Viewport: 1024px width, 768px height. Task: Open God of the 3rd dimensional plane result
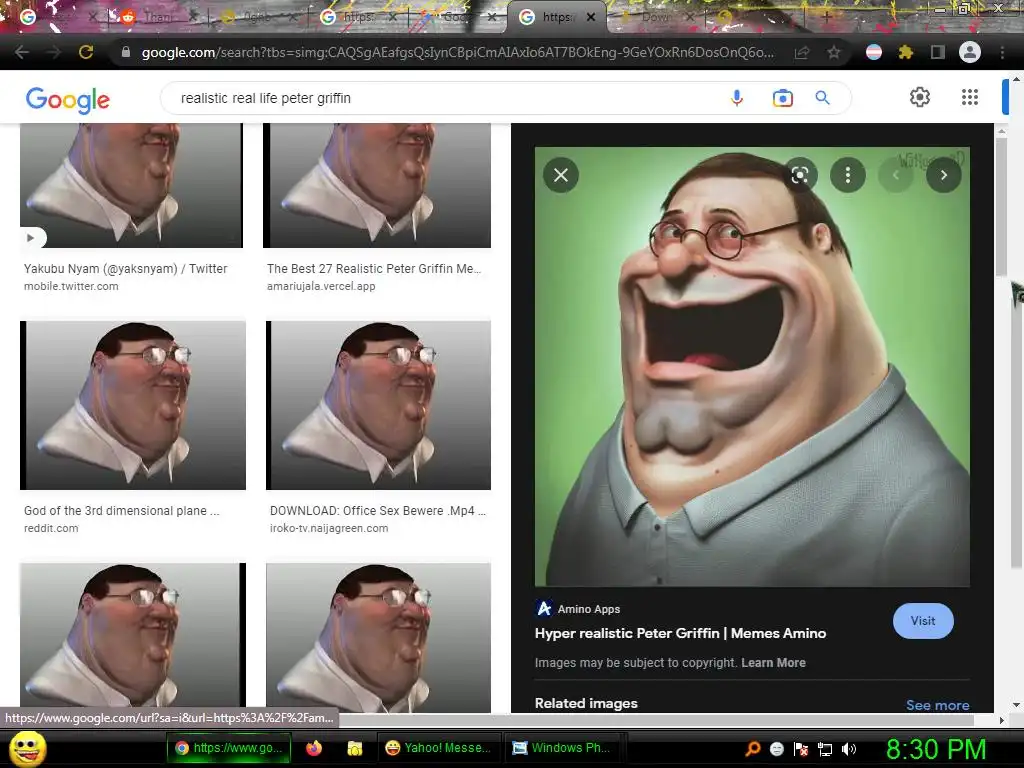point(121,511)
